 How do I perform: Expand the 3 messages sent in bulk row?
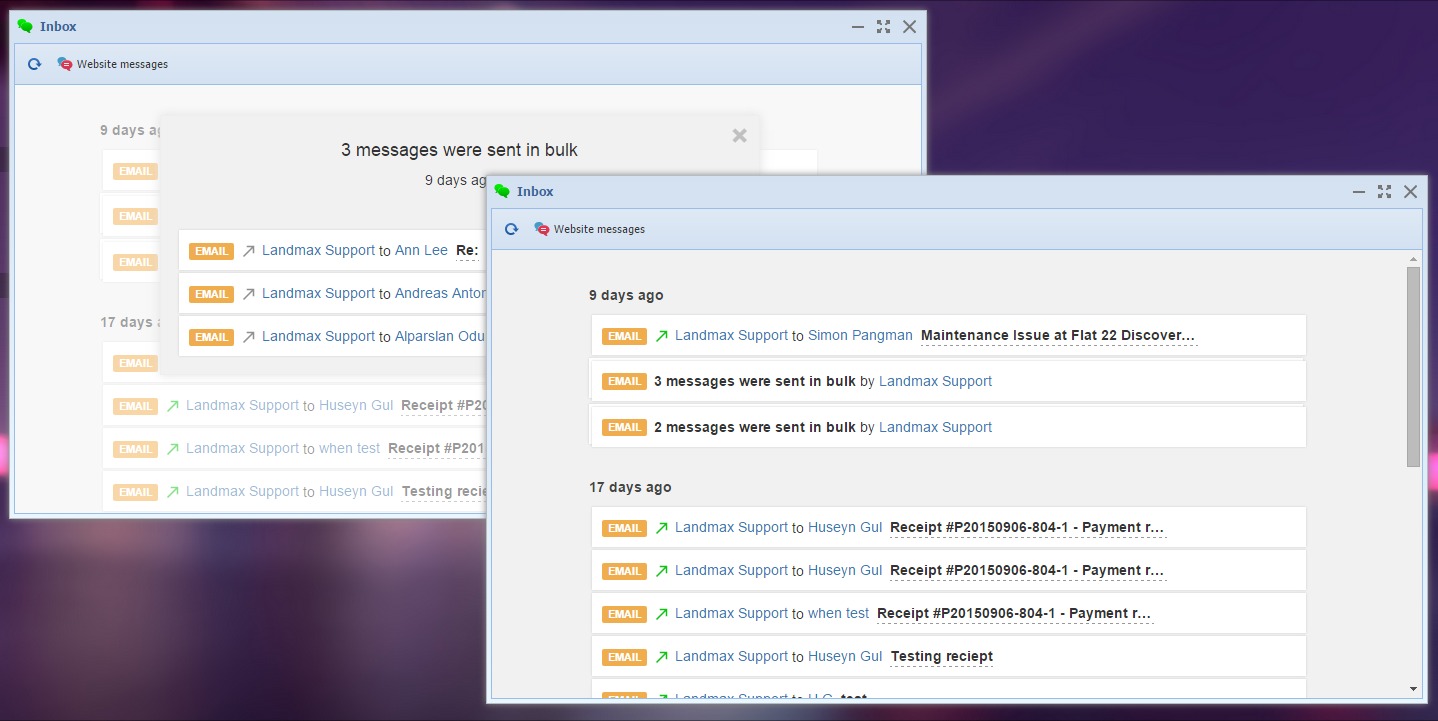tap(754, 381)
